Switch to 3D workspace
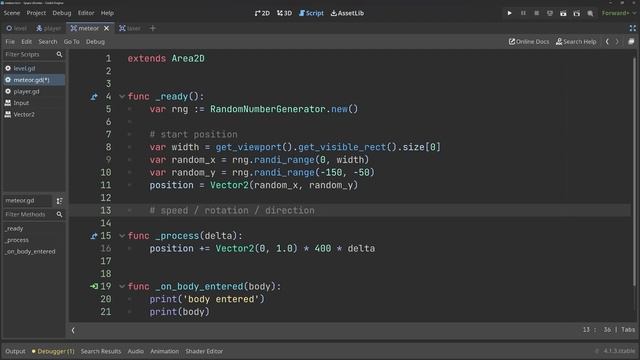 coord(284,13)
